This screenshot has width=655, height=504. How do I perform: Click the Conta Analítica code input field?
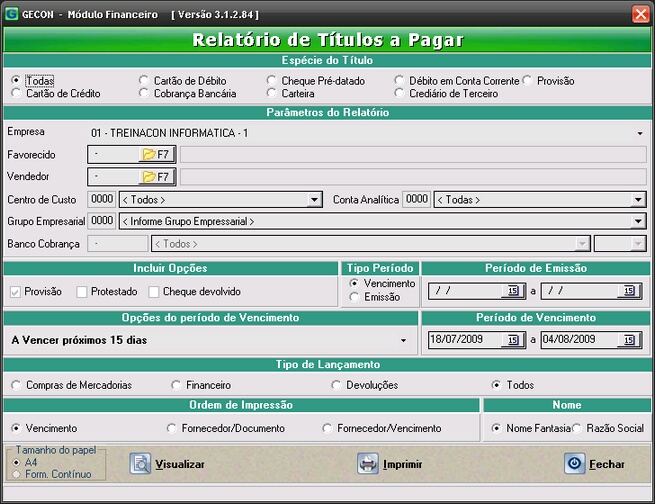(x=416, y=200)
